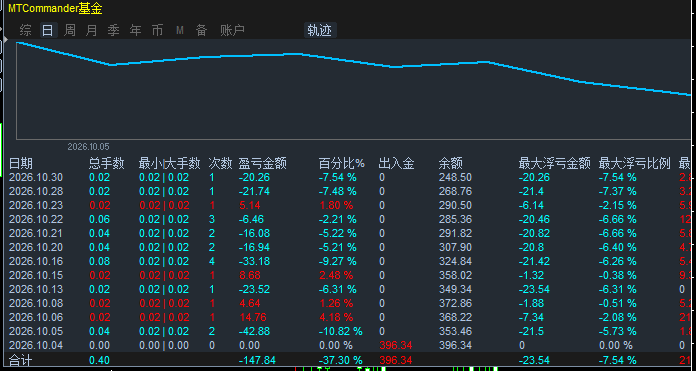696x371 pixels.
Task: Click total lots 0.40 in 合计 row
Action: click(99, 360)
